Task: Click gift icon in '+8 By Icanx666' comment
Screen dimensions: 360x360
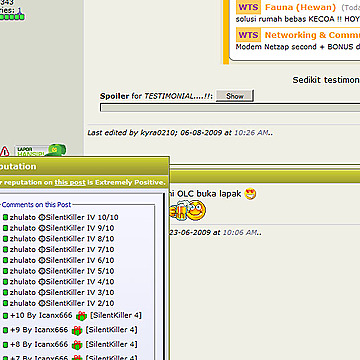Action: 77,345
